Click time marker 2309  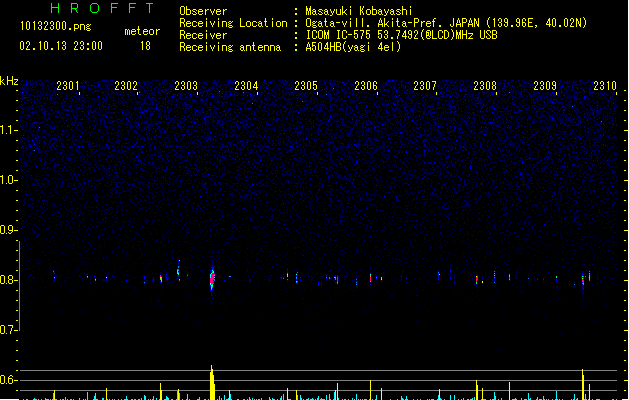click(545, 86)
